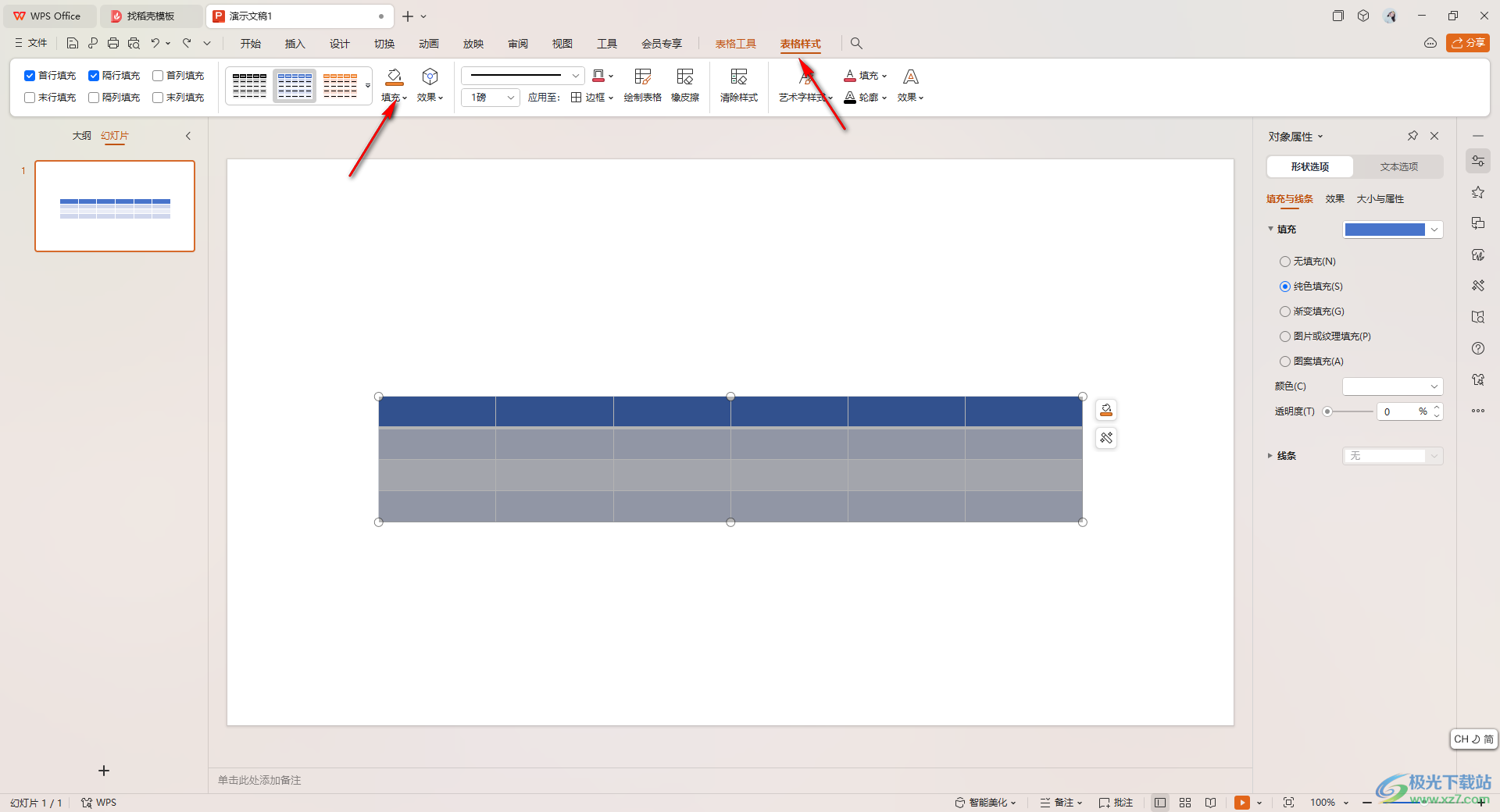The image size is (1500, 812).
Task: Open the 插入 ribbon tab
Action: tap(295, 44)
